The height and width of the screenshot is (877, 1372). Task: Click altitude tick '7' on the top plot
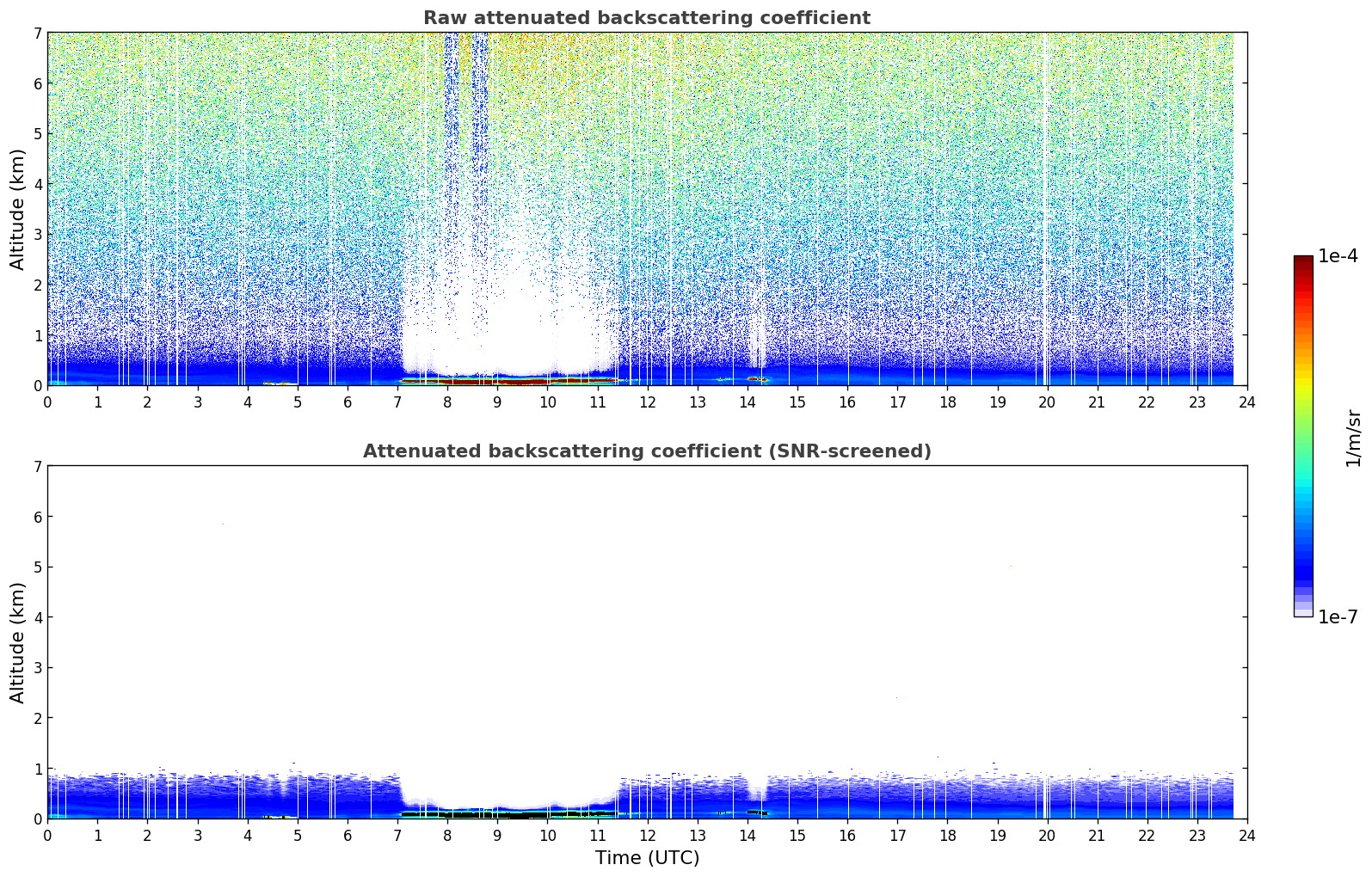[37, 33]
